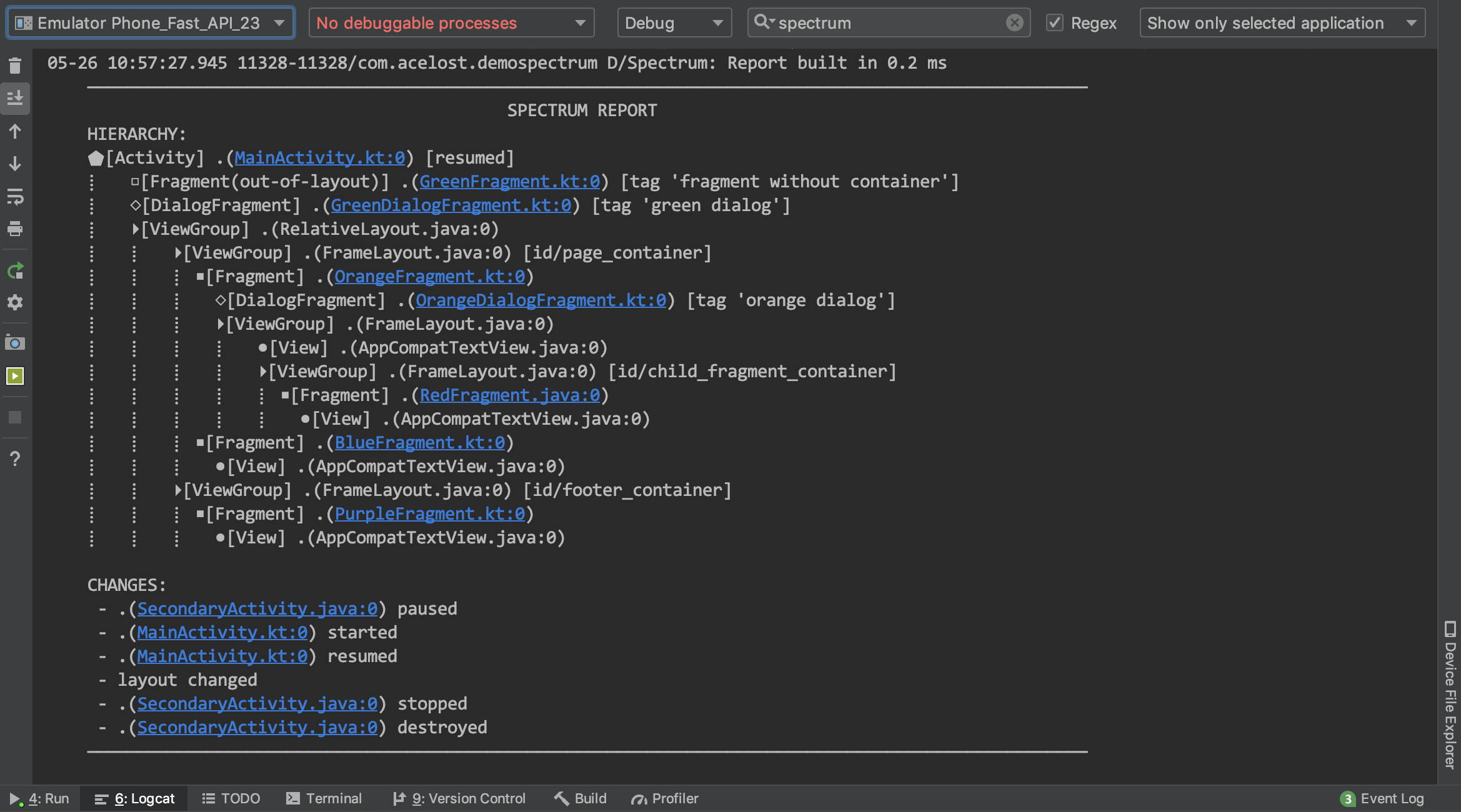Open the GreenDialogFragment.kt:0 link
The image size is (1461, 812).
click(451, 205)
